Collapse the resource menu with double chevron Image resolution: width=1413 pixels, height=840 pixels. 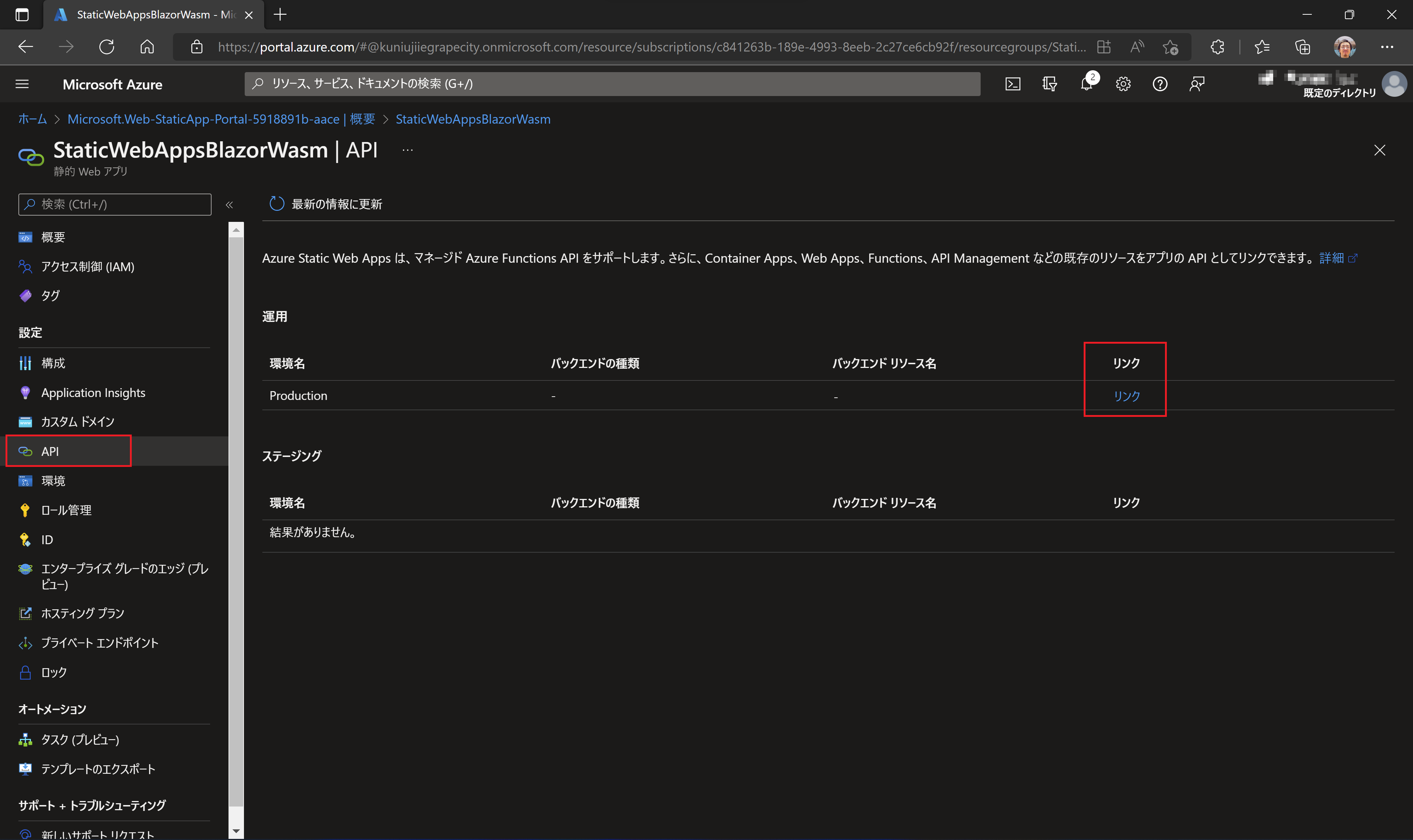(229, 205)
